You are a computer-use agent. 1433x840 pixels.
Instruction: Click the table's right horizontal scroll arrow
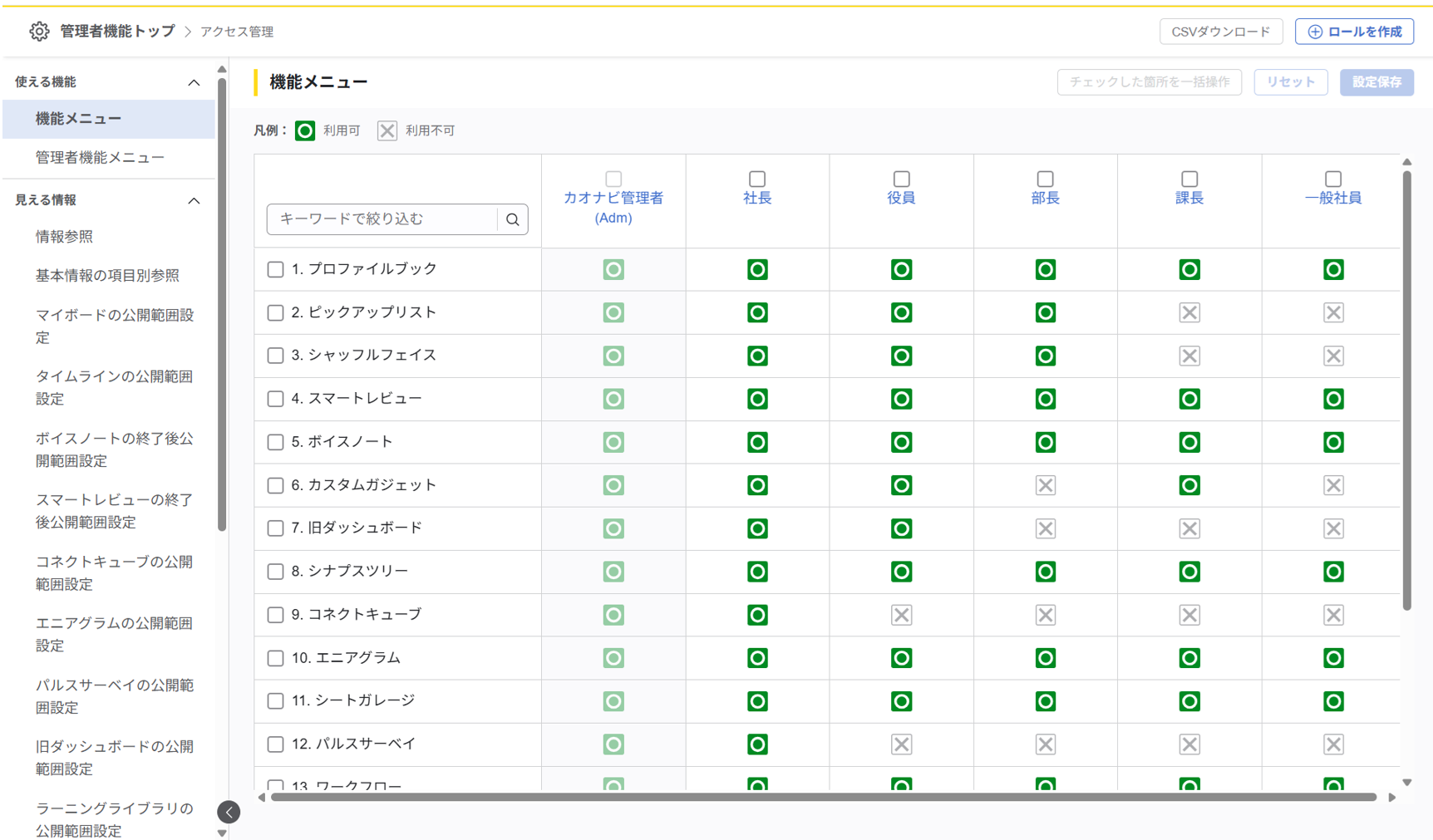[x=1391, y=798]
